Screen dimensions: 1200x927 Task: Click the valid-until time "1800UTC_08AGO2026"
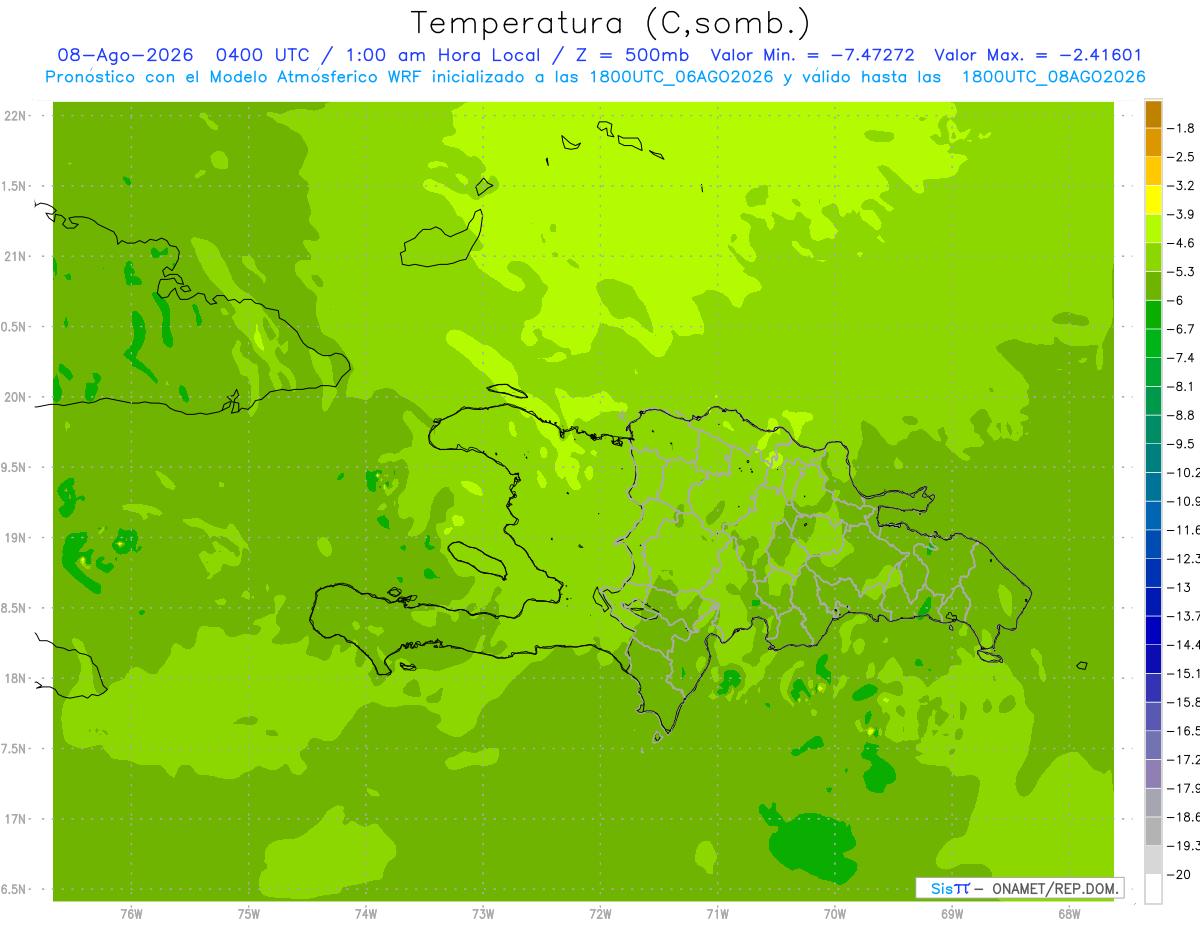1053,77
